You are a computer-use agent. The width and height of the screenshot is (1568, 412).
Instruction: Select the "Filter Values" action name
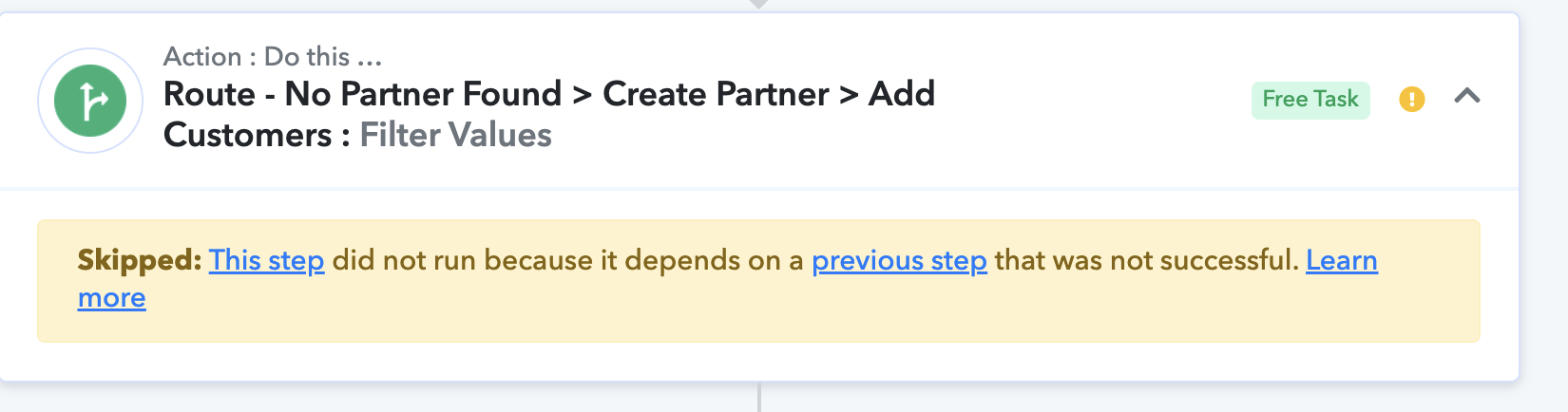click(456, 135)
